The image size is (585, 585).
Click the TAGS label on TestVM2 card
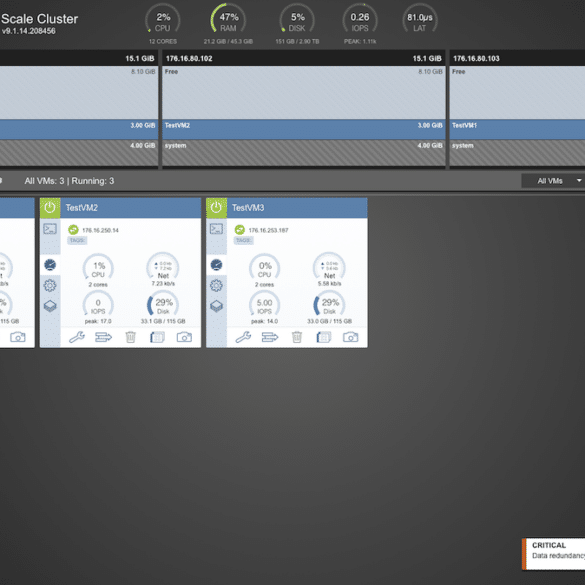point(77,240)
